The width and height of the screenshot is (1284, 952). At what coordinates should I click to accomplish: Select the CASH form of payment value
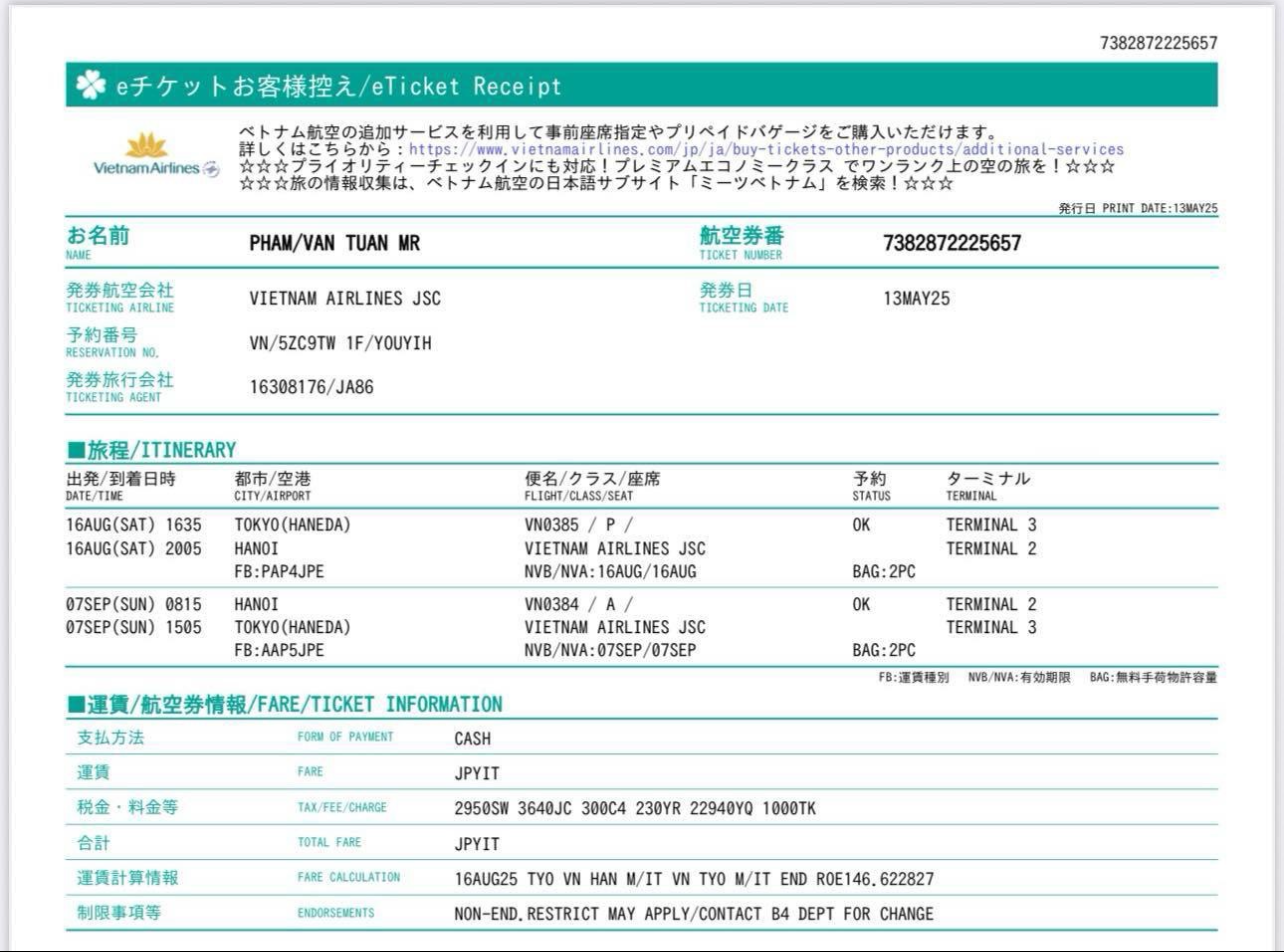(472, 739)
